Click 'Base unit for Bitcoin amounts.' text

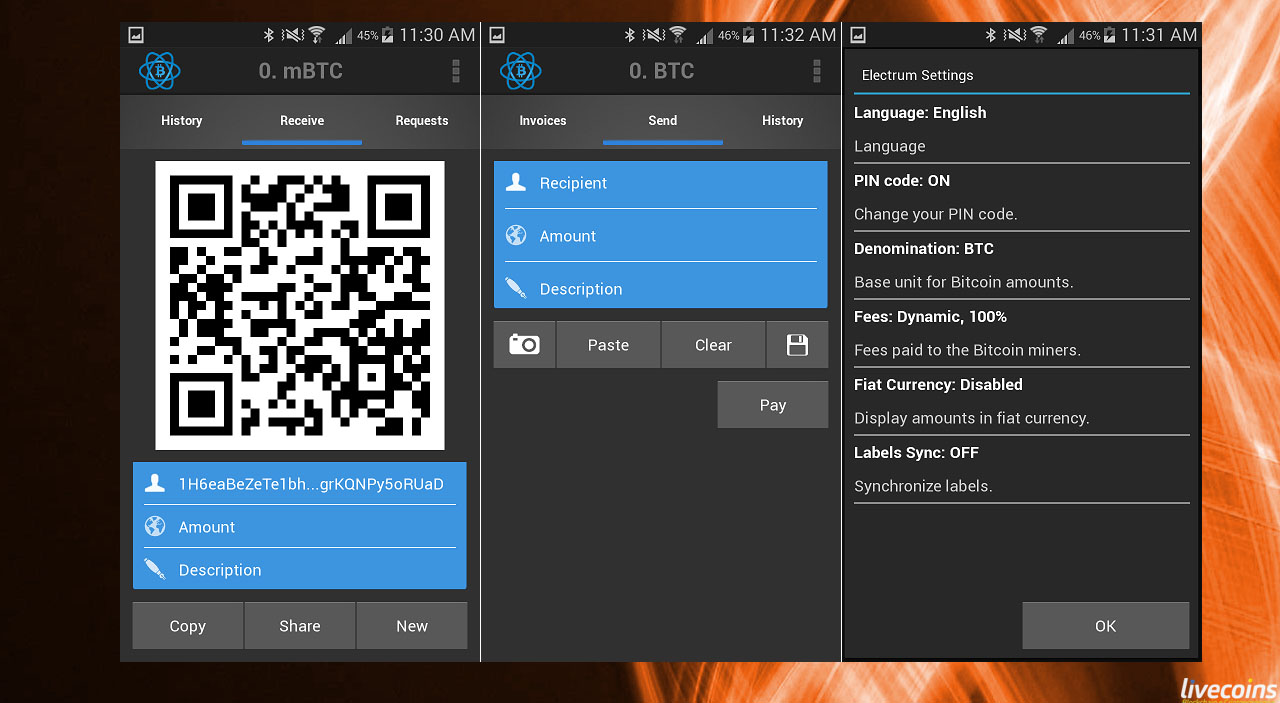pyautogui.click(x=964, y=282)
